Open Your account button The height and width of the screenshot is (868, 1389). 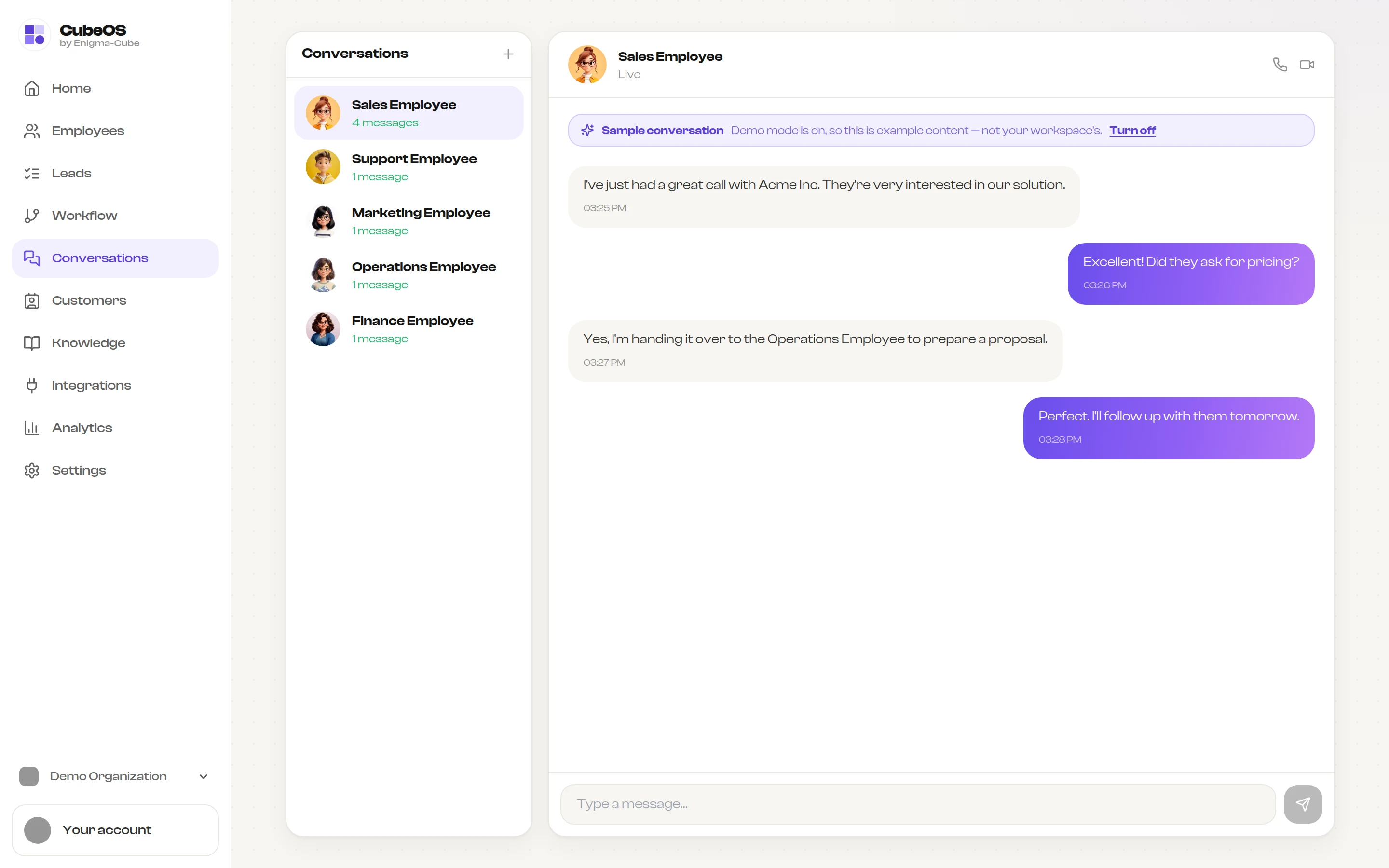115,830
